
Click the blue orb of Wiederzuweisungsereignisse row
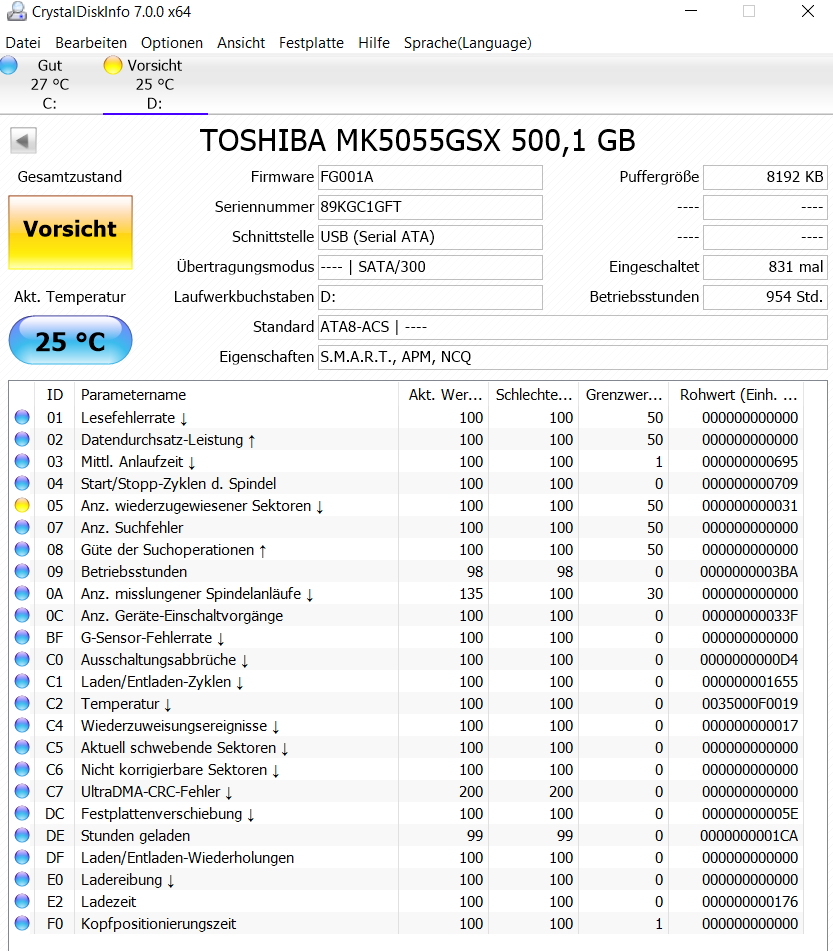pyautogui.click(x=22, y=725)
